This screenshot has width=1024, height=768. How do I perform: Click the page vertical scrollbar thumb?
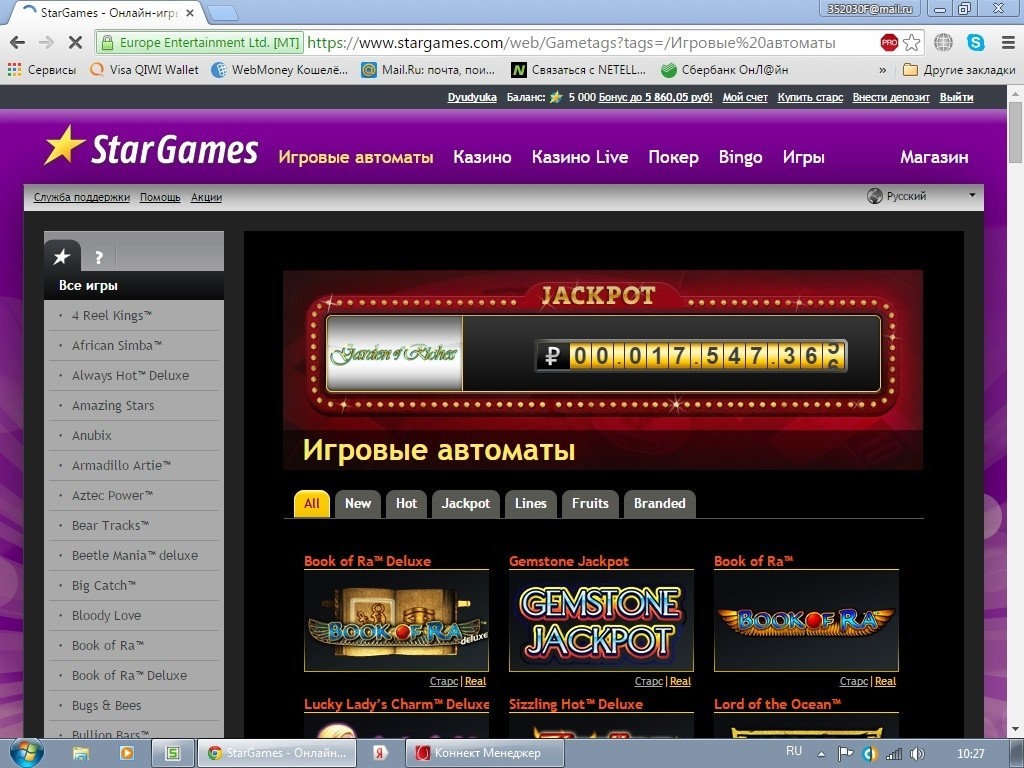click(x=1016, y=132)
